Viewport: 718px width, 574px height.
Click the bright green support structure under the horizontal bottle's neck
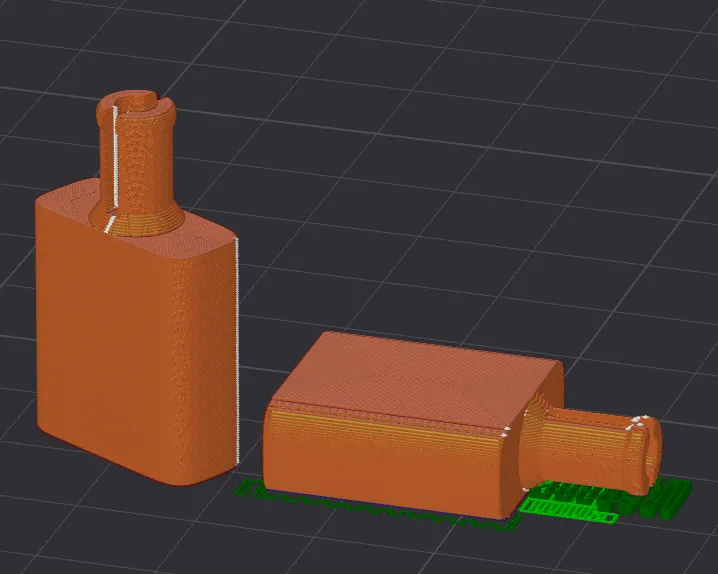569,509
